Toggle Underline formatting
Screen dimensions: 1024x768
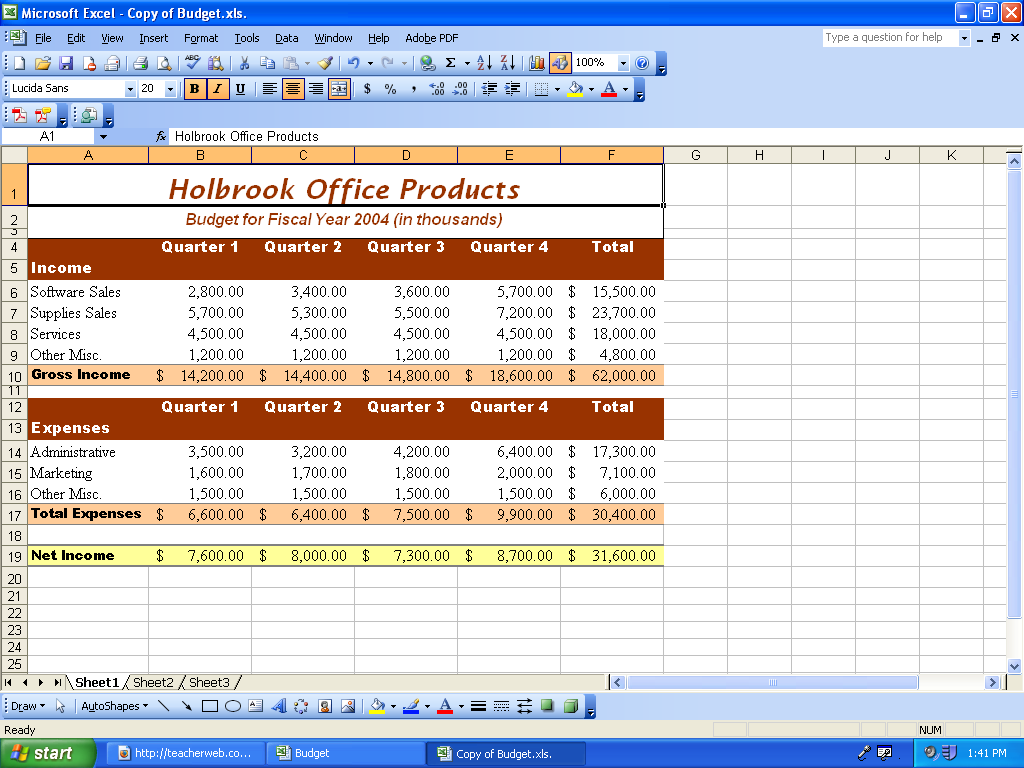pos(240,89)
